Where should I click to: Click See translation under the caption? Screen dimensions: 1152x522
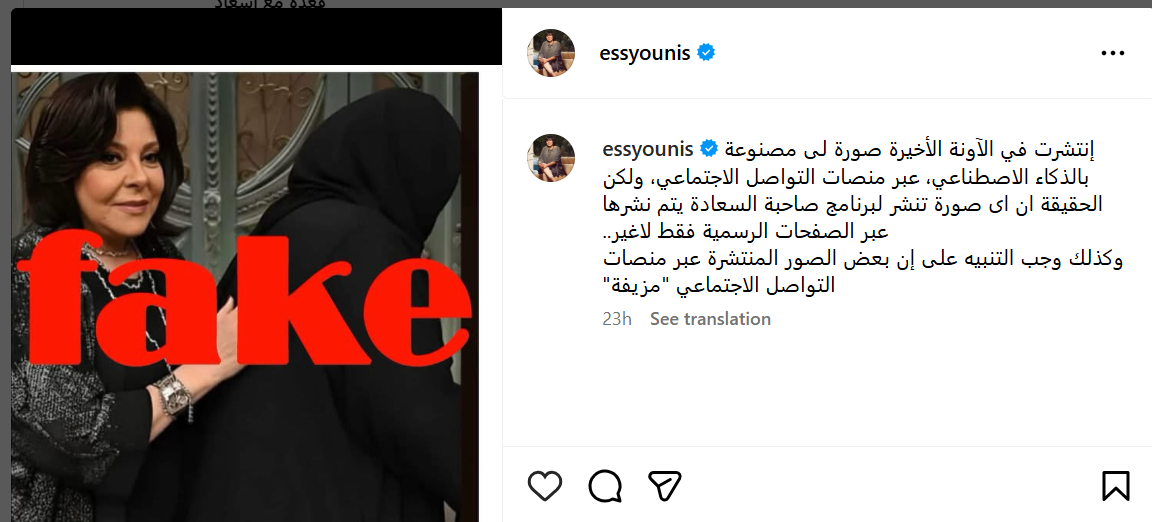[710, 319]
